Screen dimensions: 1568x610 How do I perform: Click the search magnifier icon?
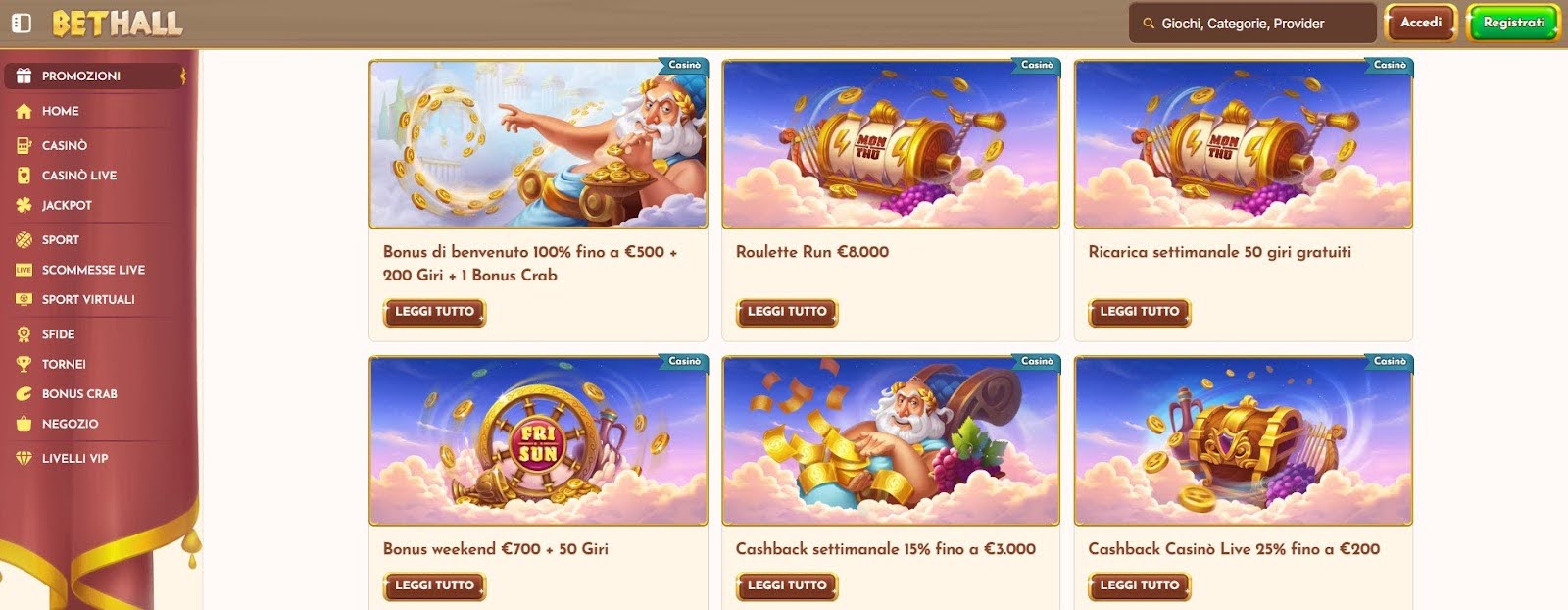pyautogui.click(x=1149, y=24)
